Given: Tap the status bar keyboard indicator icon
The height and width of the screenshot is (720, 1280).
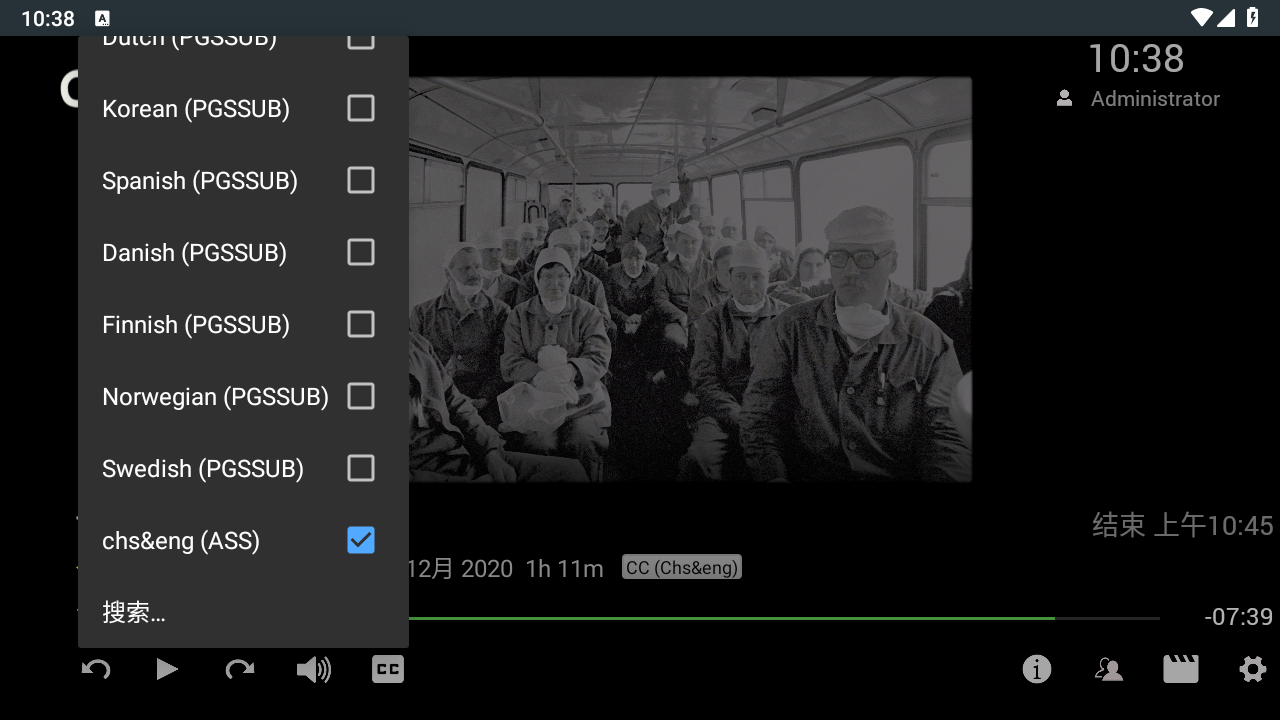Looking at the screenshot, I should point(102,18).
